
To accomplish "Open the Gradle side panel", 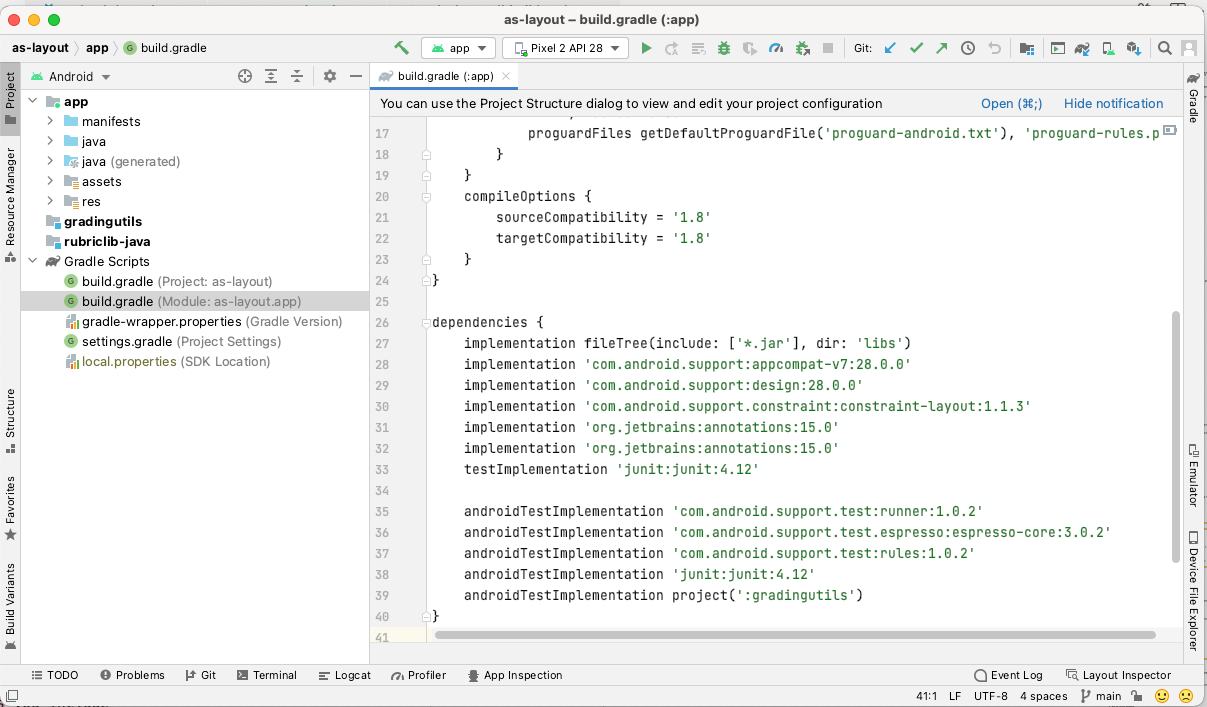I will coord(1193,97).
